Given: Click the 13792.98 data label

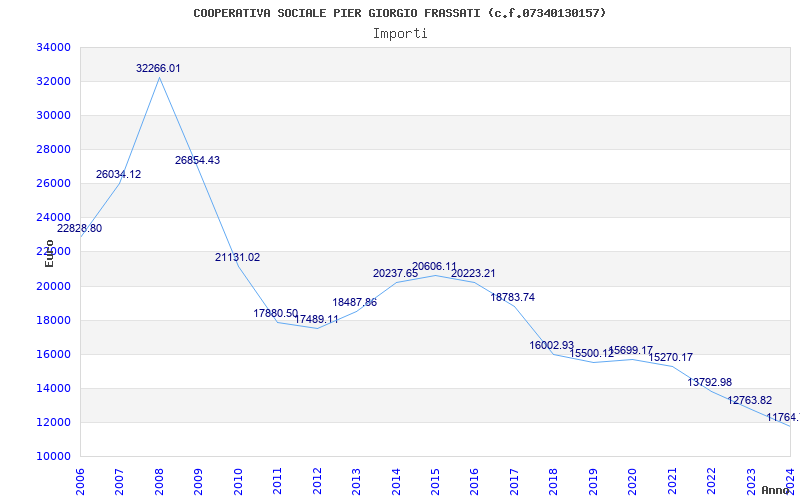Looking at the screenshot, I should point(710,382).
